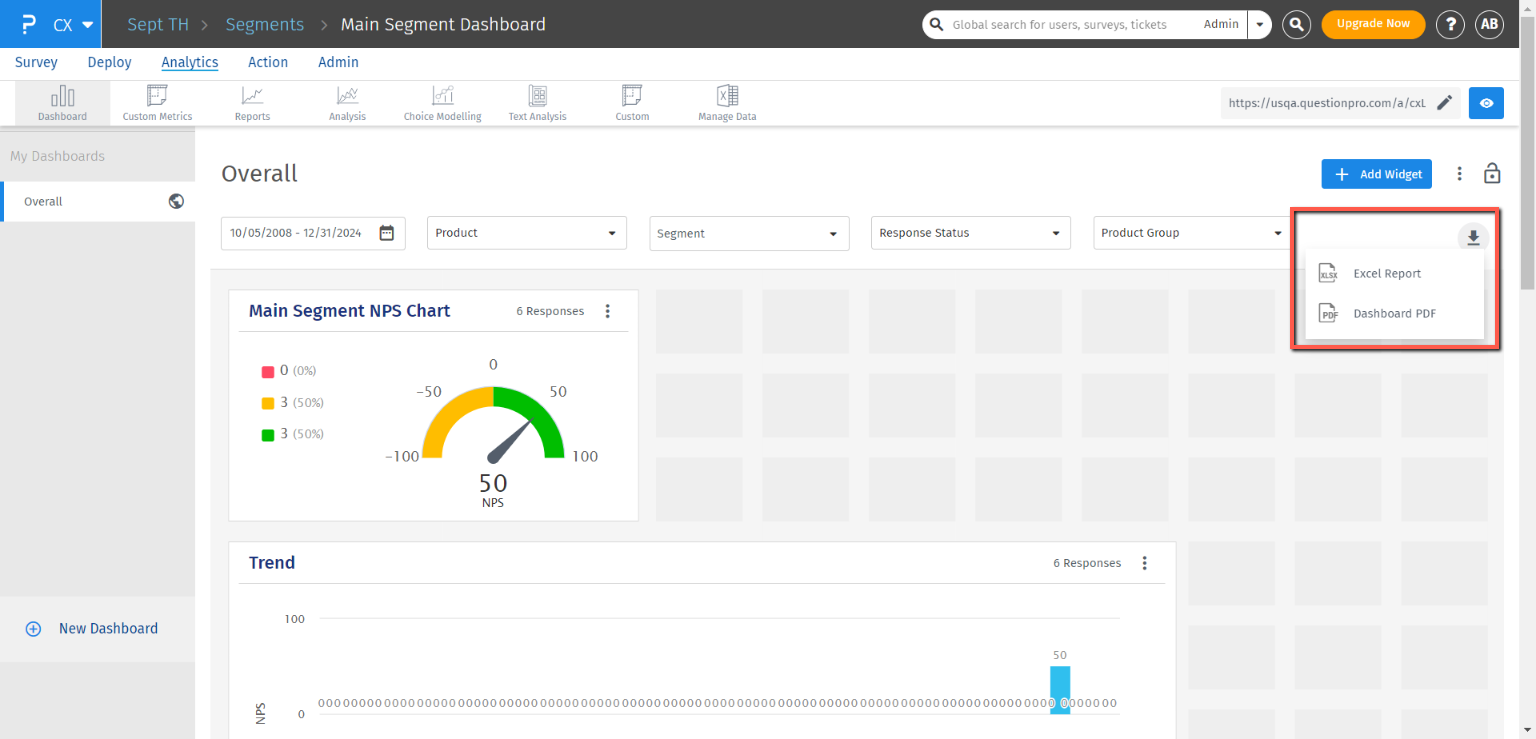Edit the dashboard URL with pencil icon
This screenshot has height=739, width=1536.
tap(1444, 103)
